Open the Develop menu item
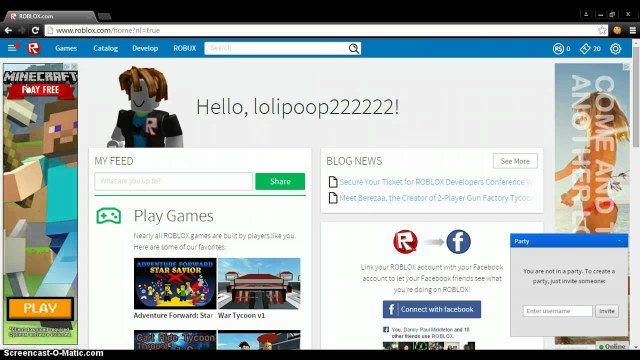The width and height of the screenshot is (640, 360). coord(145,48)
